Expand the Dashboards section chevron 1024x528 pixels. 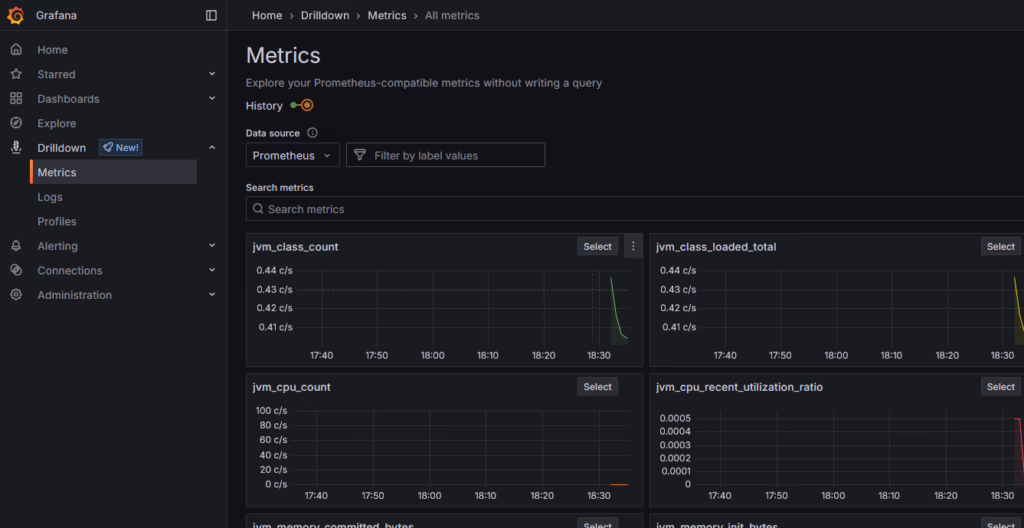(x=212, y=98)
